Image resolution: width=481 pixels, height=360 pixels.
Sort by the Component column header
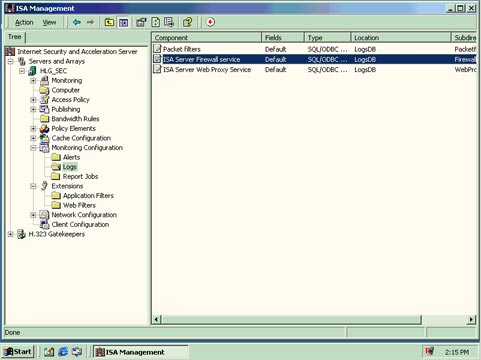(206, 37)
